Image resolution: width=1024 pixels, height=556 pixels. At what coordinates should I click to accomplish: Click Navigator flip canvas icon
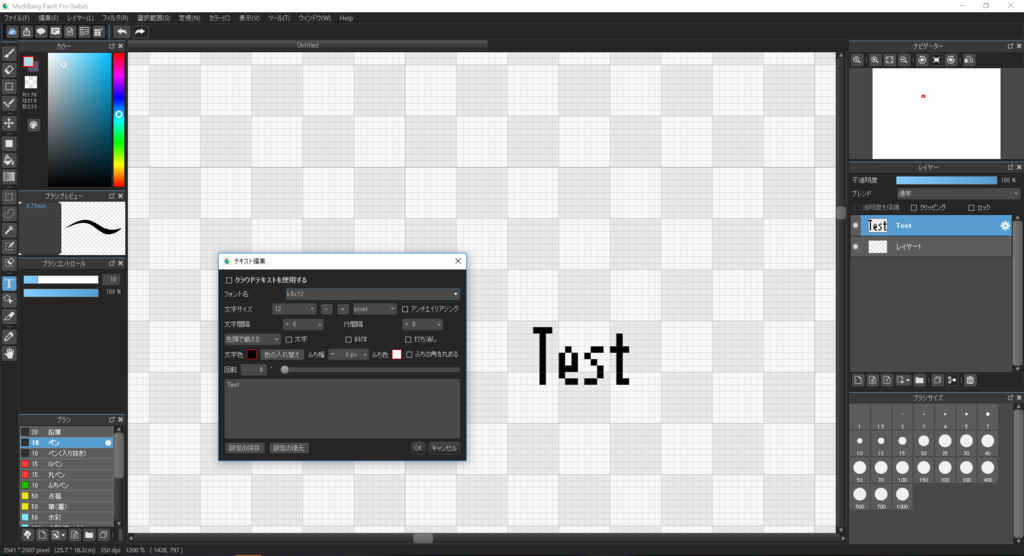click(969, 60)
